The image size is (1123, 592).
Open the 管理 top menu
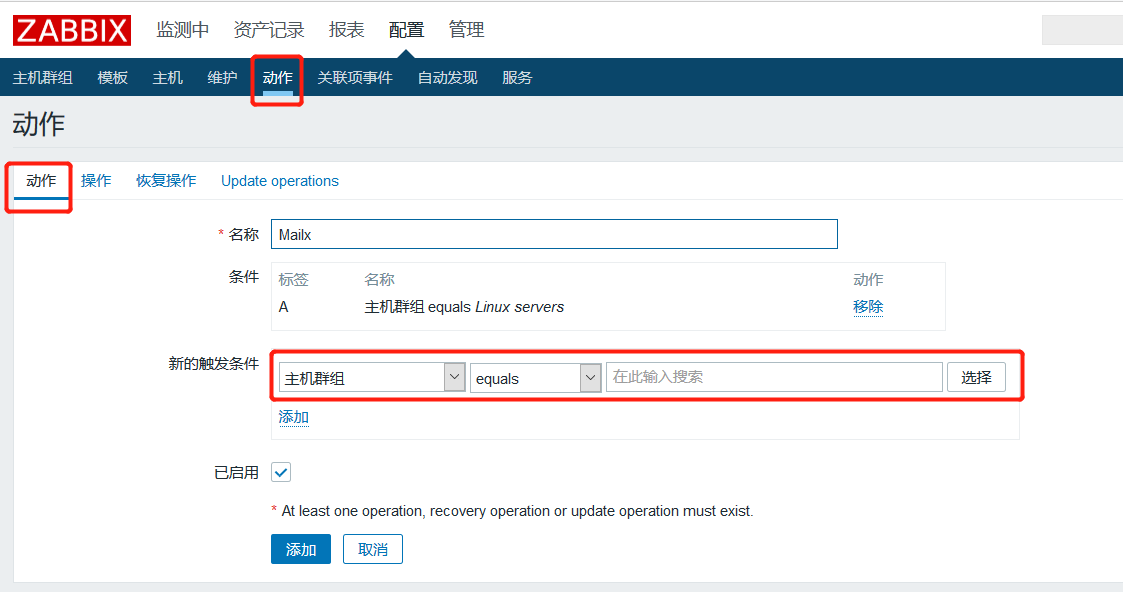coord(466,30)
